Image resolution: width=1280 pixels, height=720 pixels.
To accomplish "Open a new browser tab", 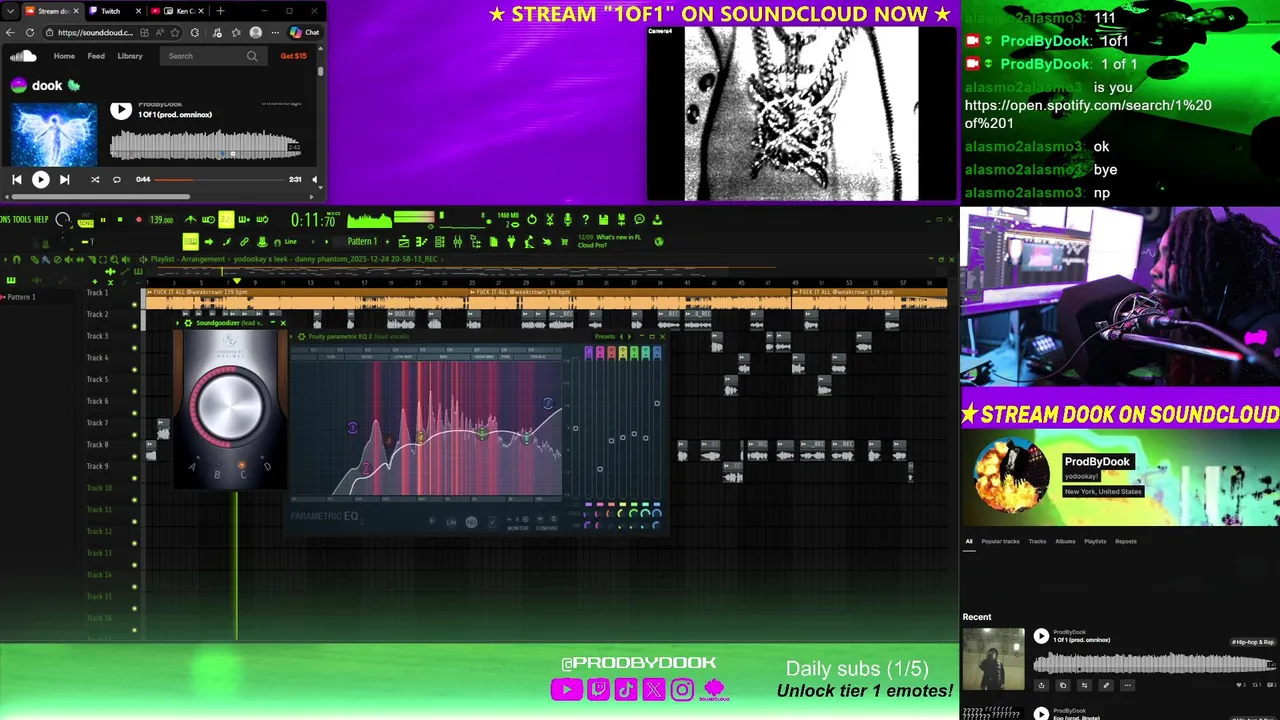I will [x=220, y=11].
